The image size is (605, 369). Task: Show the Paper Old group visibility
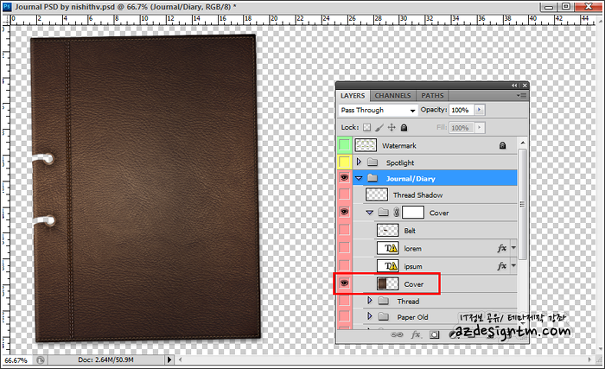(x=344, y=317)
